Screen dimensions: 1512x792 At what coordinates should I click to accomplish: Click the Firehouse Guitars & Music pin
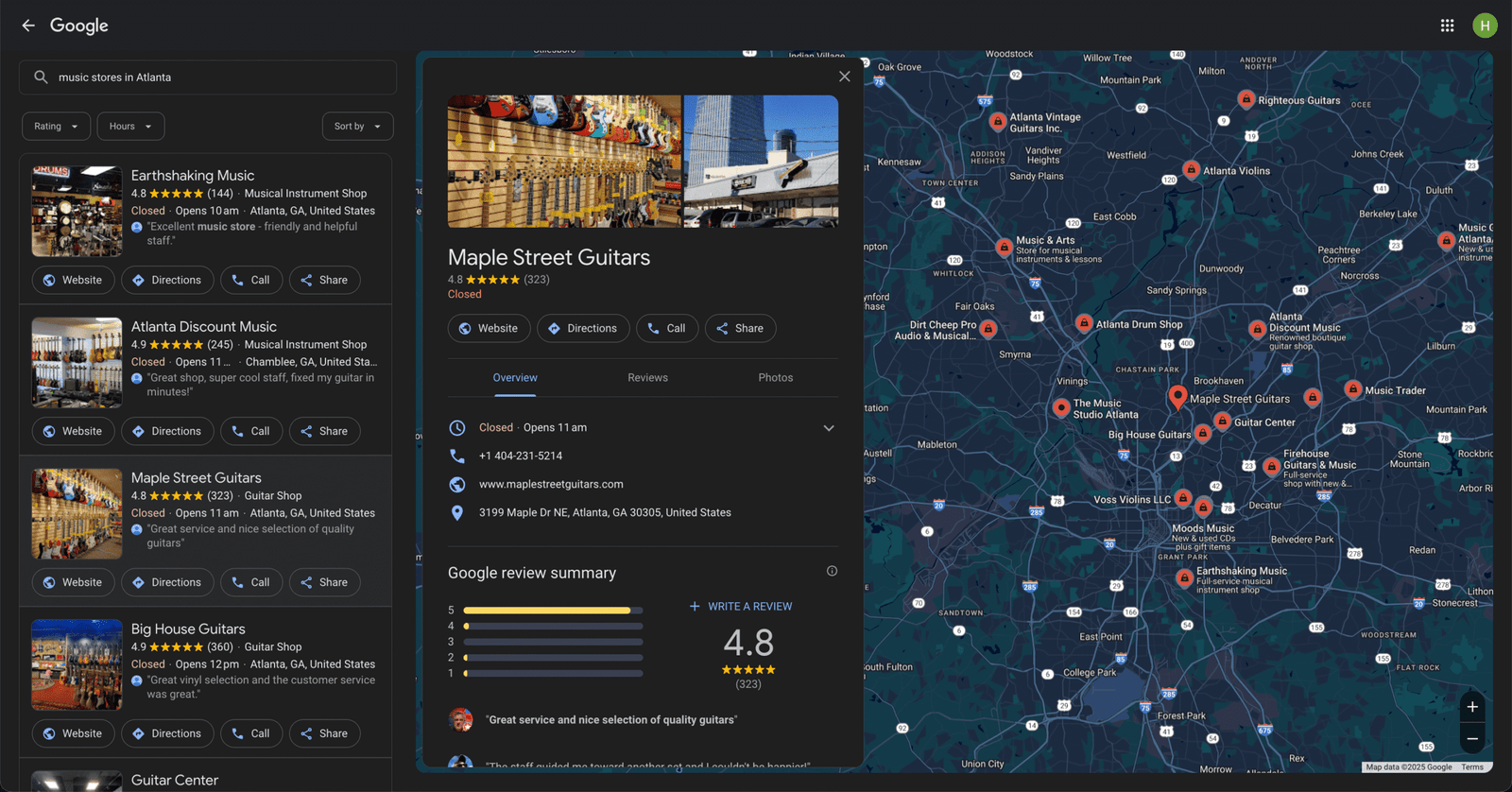pyautogui.click(x=1272, y=466)
